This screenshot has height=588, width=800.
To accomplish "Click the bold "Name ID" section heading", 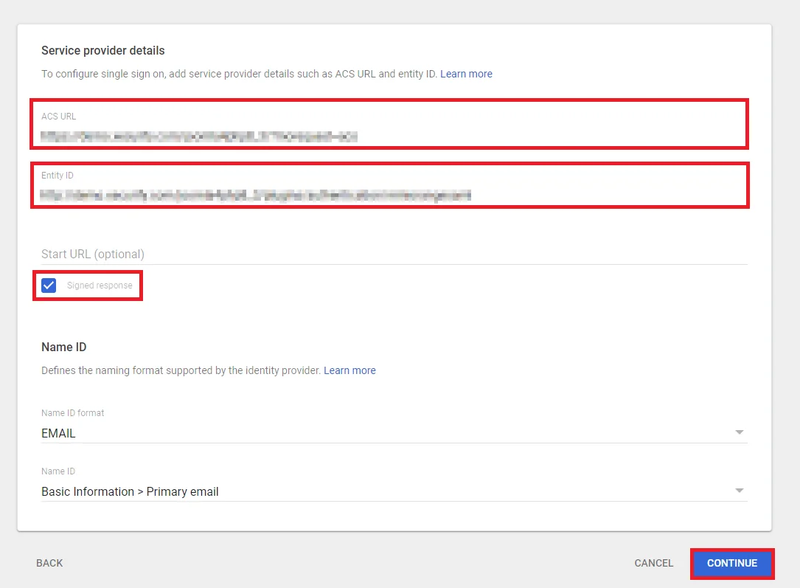I will [63, 347].
